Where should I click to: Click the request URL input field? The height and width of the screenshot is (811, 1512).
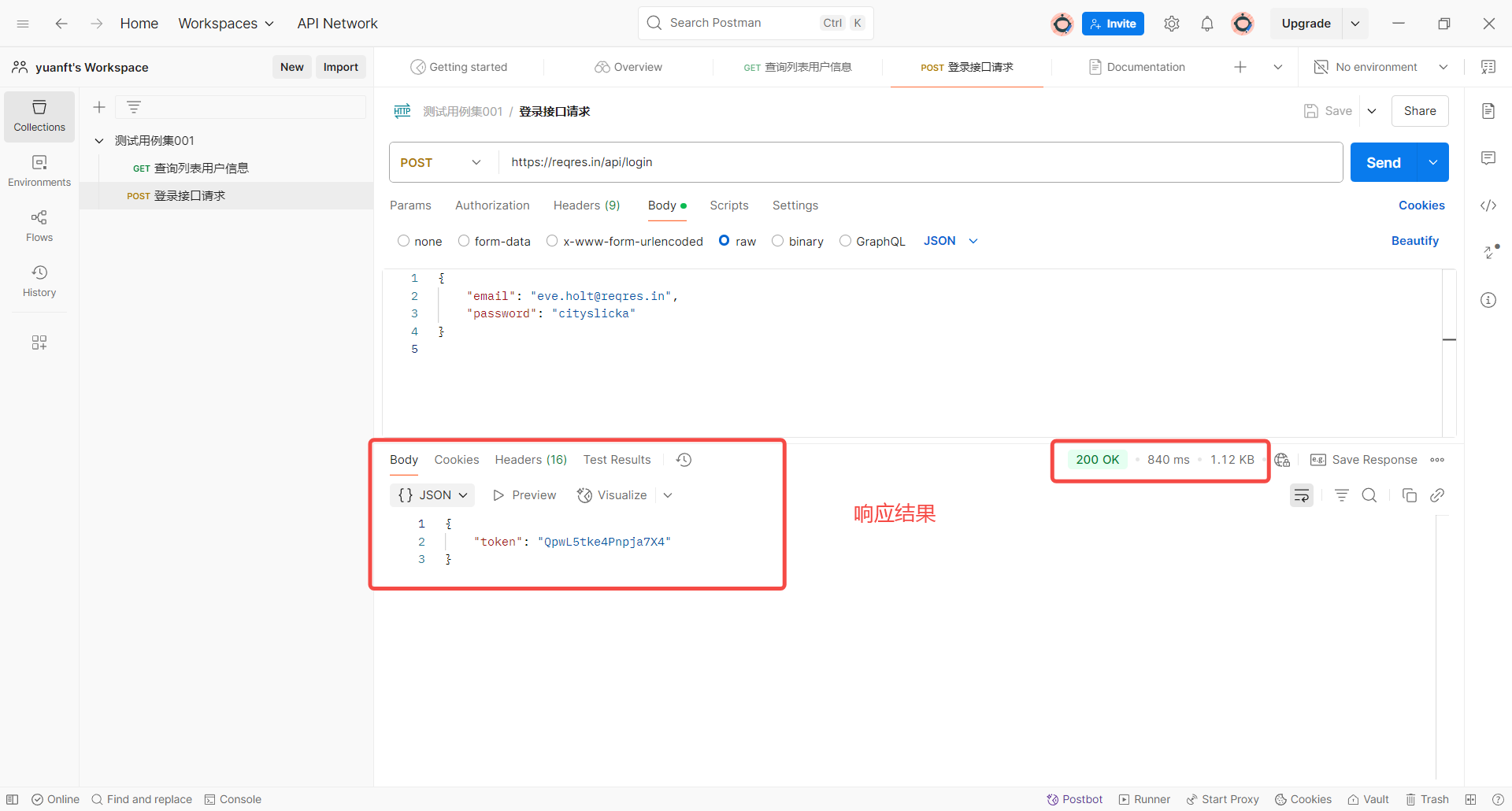pos(921,162)
